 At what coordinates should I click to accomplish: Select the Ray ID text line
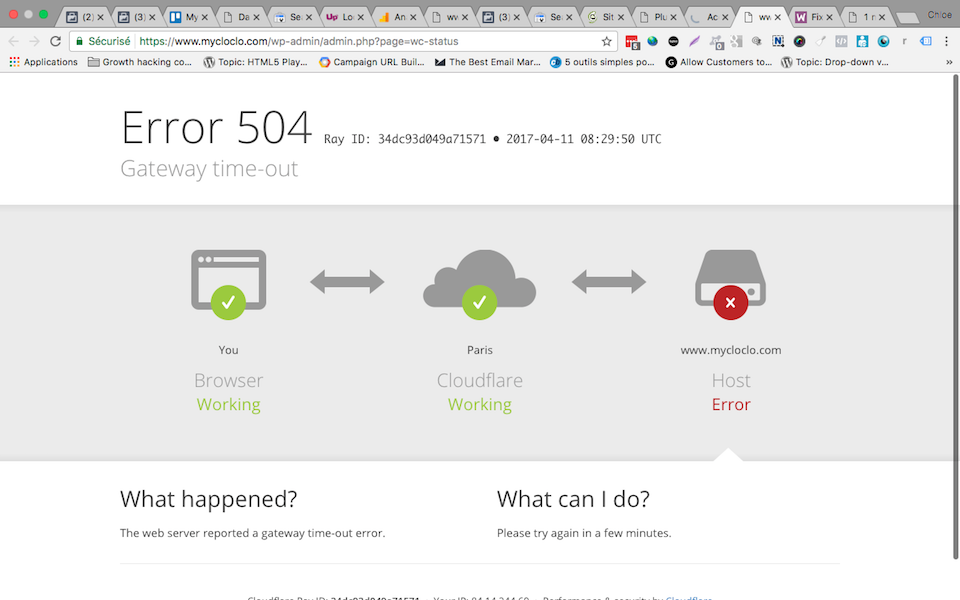(x=492, y=139)
